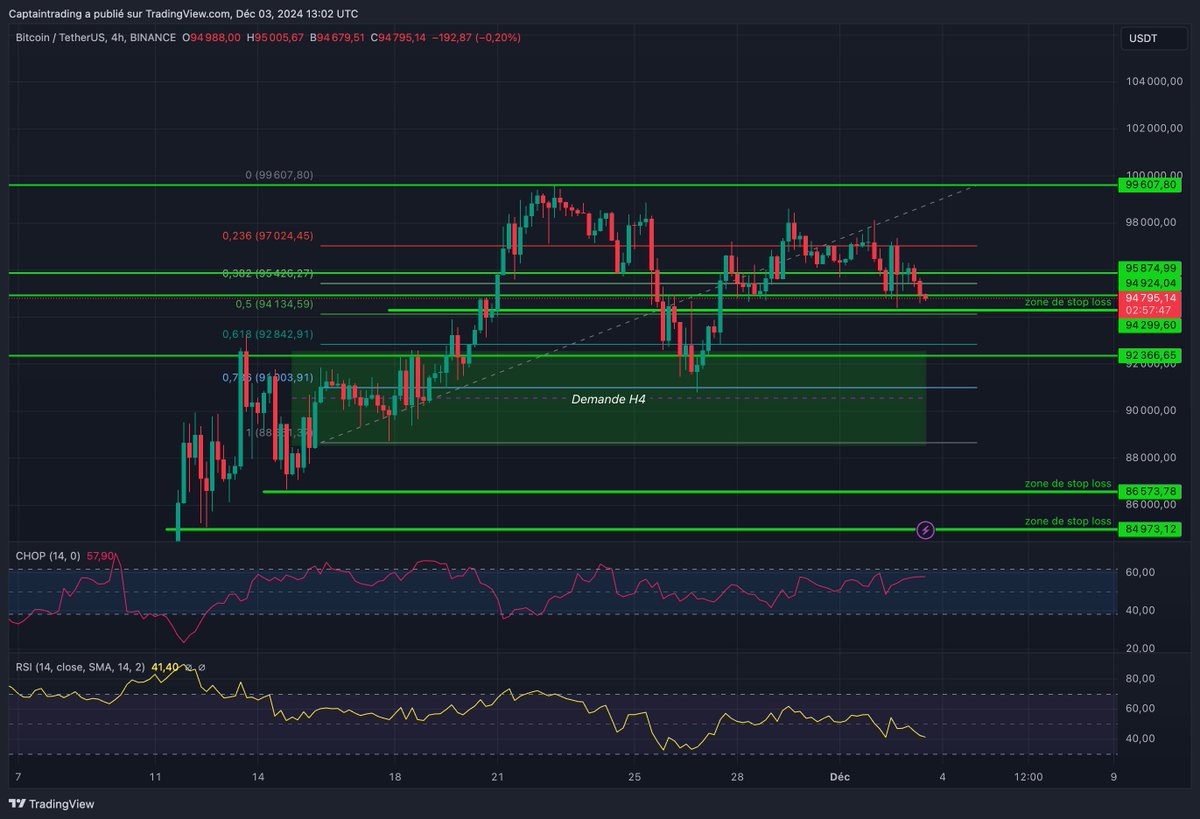
Task: Click the high price H95 005,67 value
Action: click(276, 37)
